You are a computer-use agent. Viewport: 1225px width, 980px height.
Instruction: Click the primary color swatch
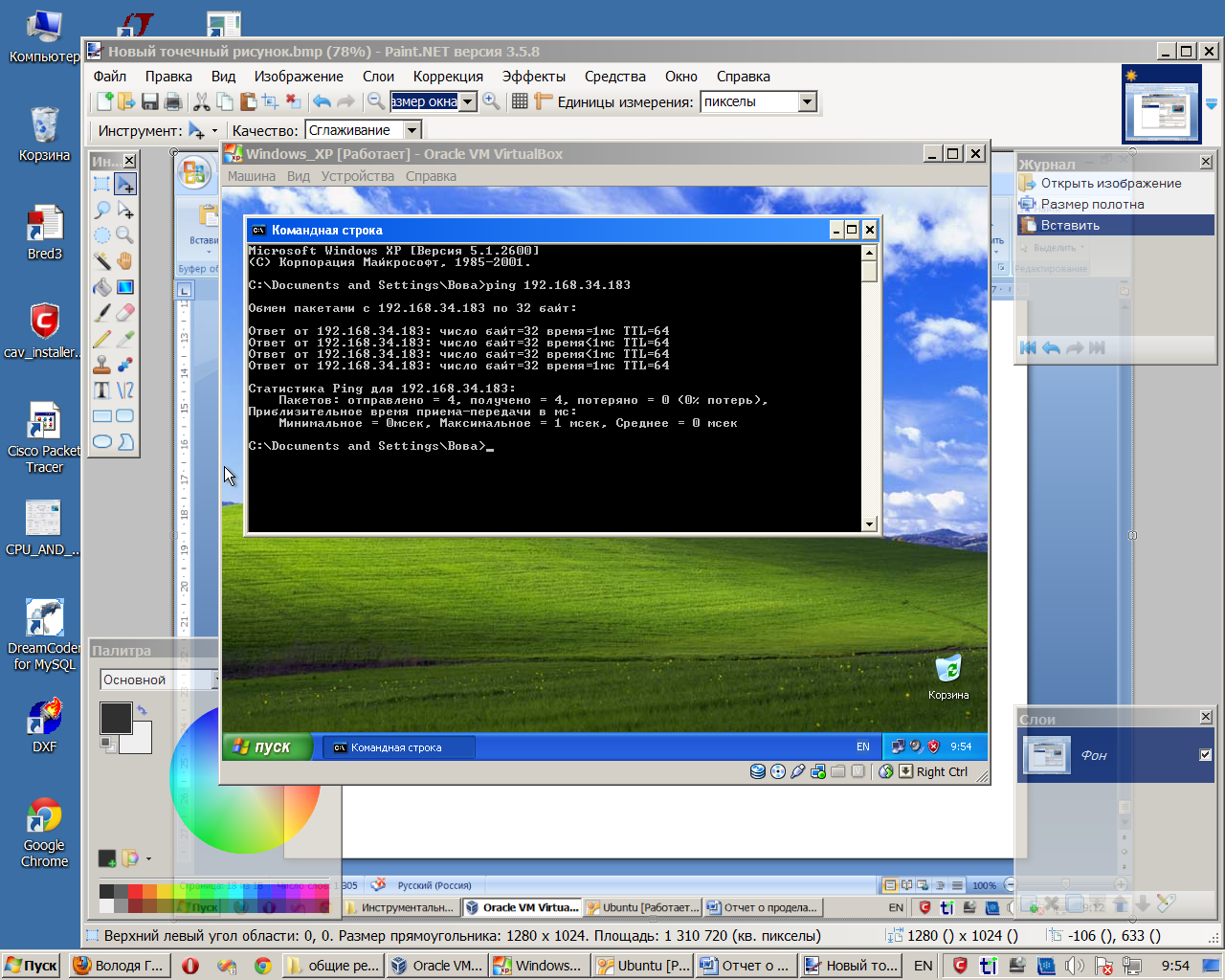tap(115, 718)
